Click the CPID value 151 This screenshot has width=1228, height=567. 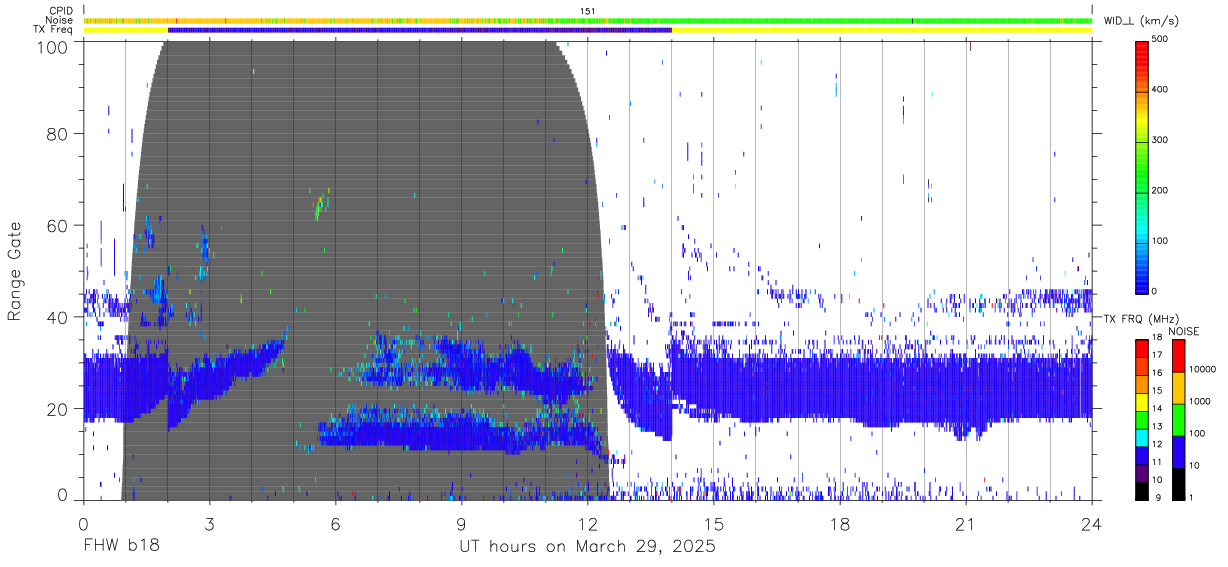click(588, 11)
